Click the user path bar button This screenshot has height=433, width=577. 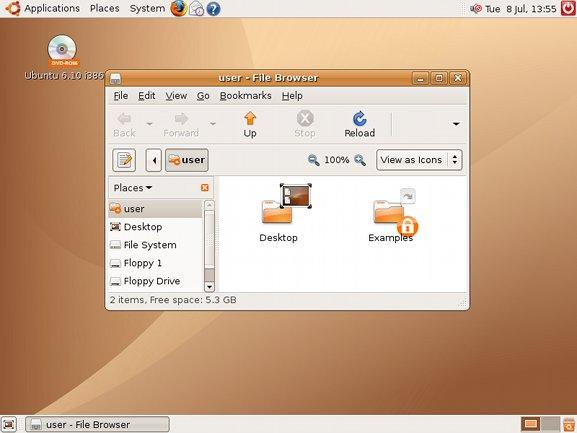(x=187, y=160)
